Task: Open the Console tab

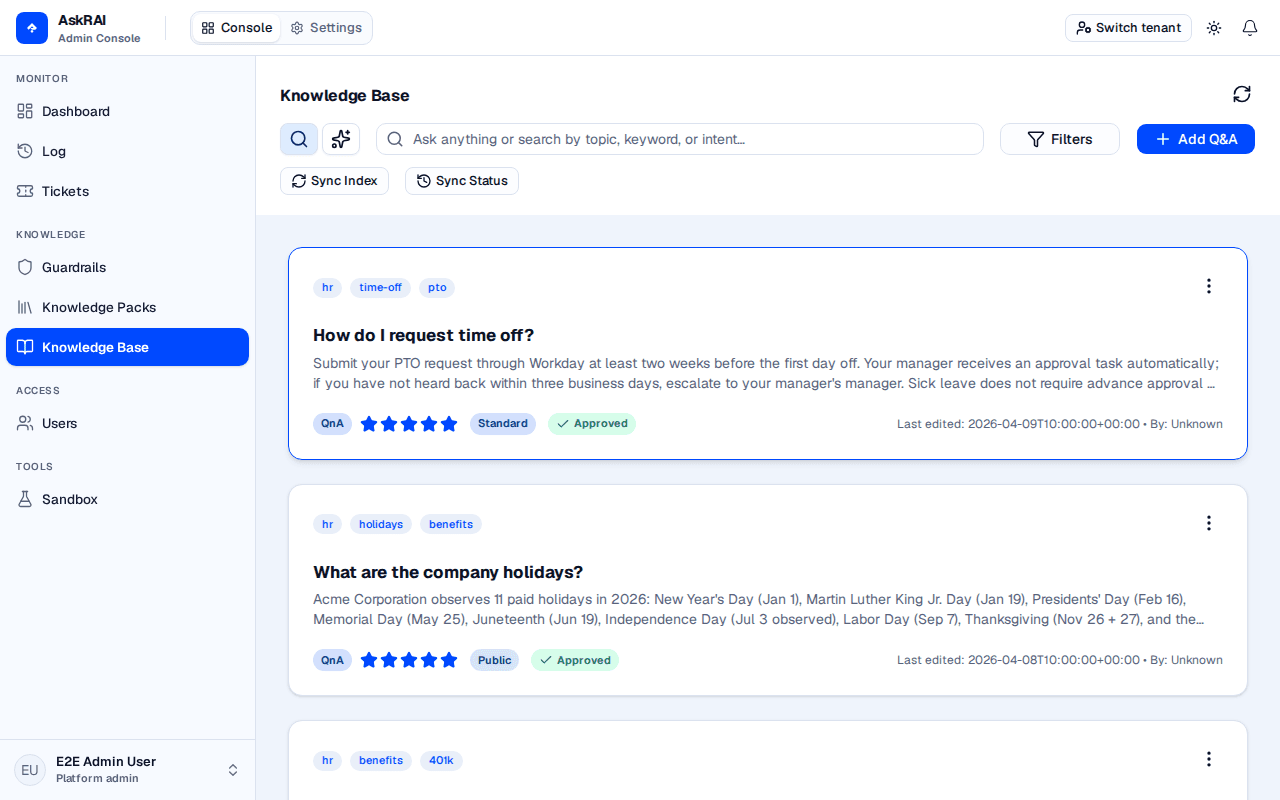Action: (237, 28)
